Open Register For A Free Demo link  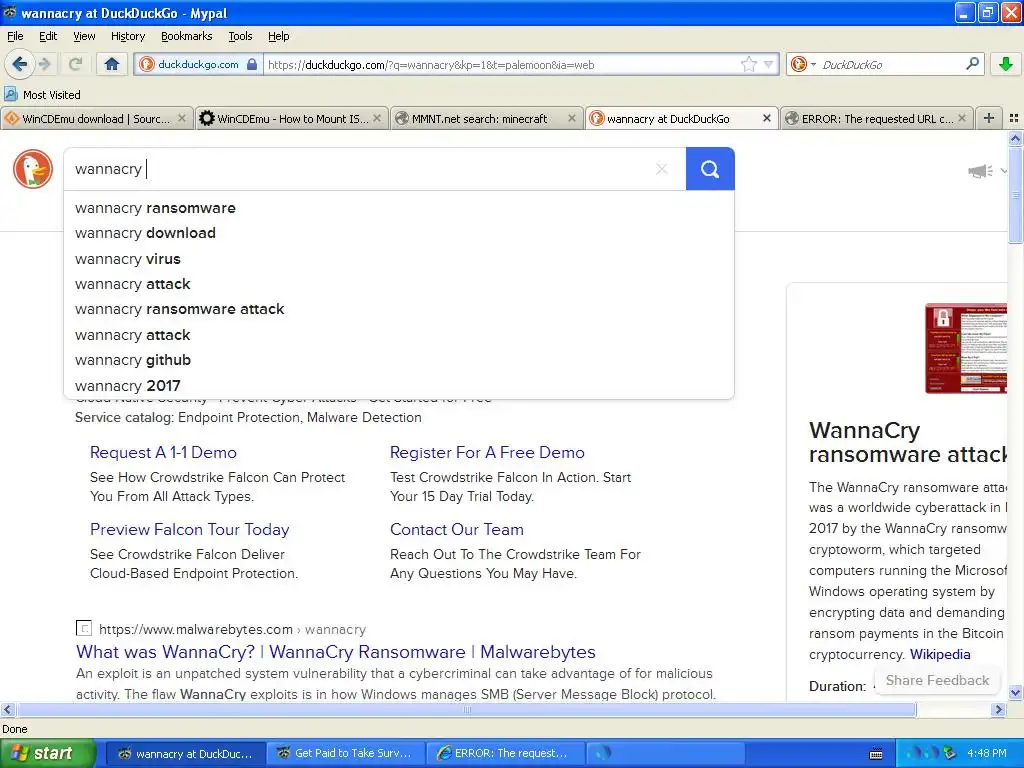click(487, 453)
